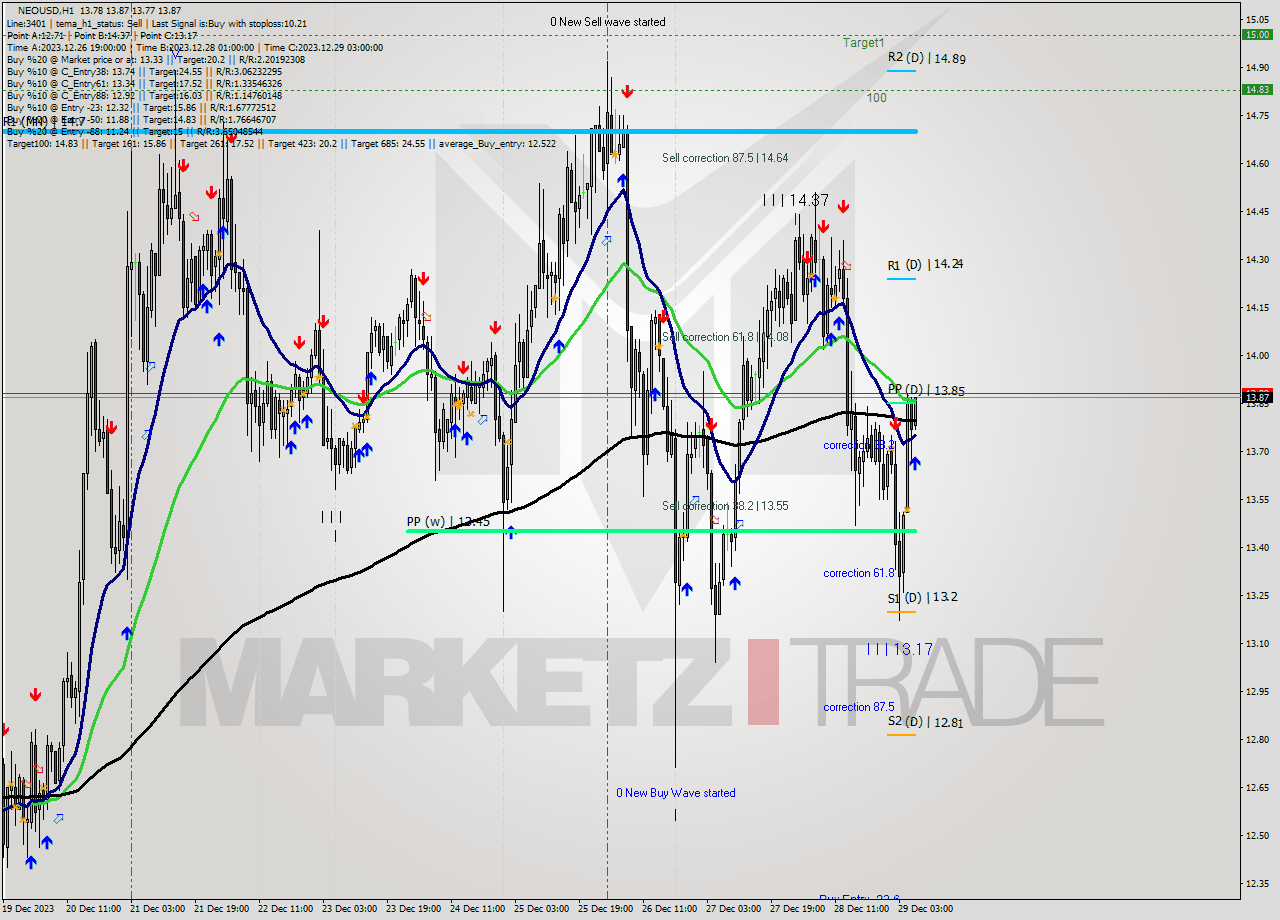
Task: Click 'Sell correction 87.5 | 14.64' label
Action: point(725,157)
